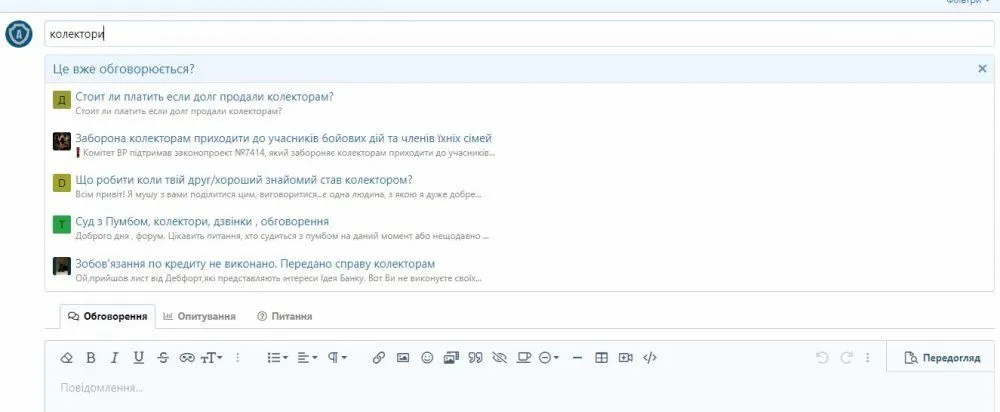Open thread 'Що робити коли твій друг став колектором?'
This screenshot has width=1000, height=412.
(244, 180)
